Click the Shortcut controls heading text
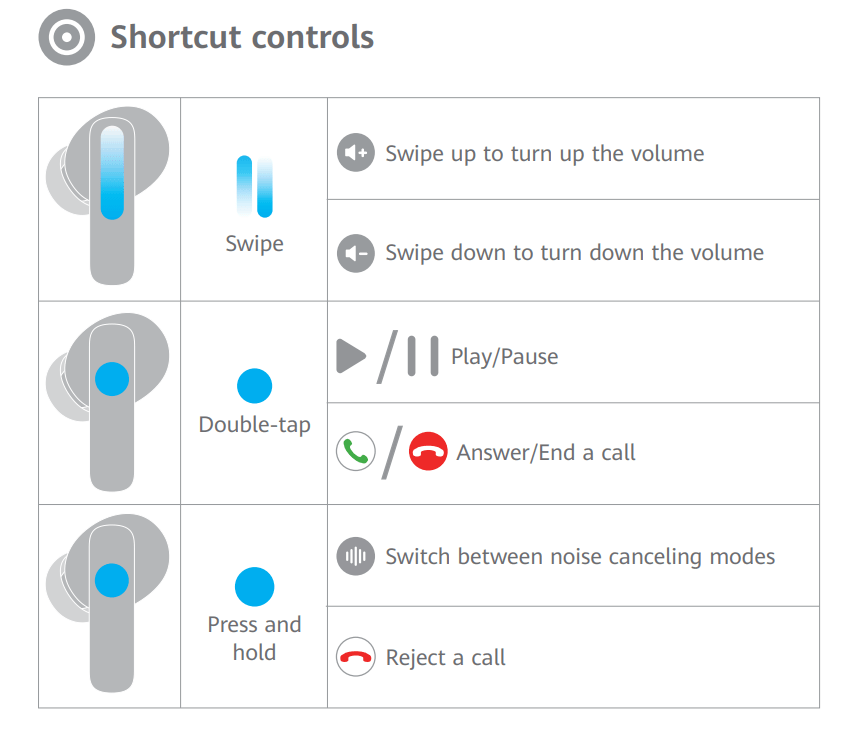The height and width of the screenshot is (730, 858). click(242, 38)
